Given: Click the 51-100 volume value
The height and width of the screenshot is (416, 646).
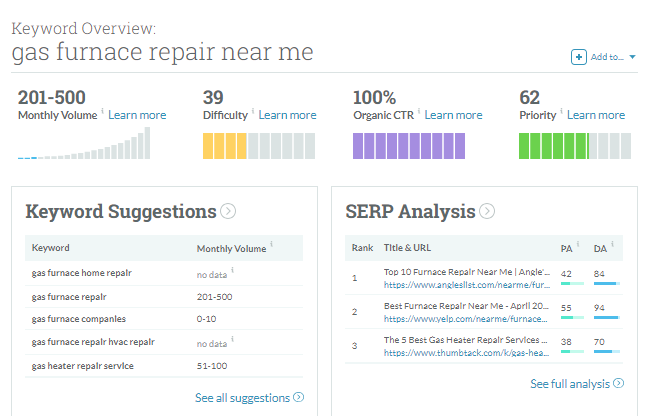Looking at the screenshot, I should coord(212,366).
